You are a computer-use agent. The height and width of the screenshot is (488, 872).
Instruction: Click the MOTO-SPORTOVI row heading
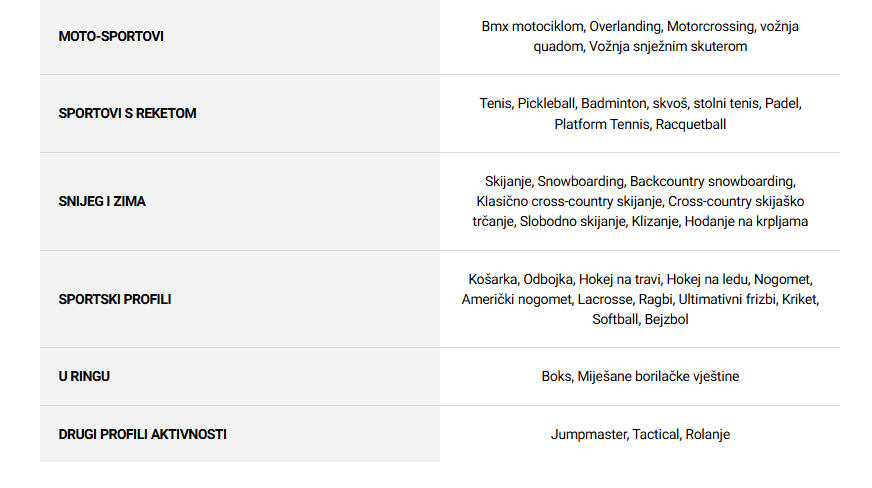(x=111, y=36)
